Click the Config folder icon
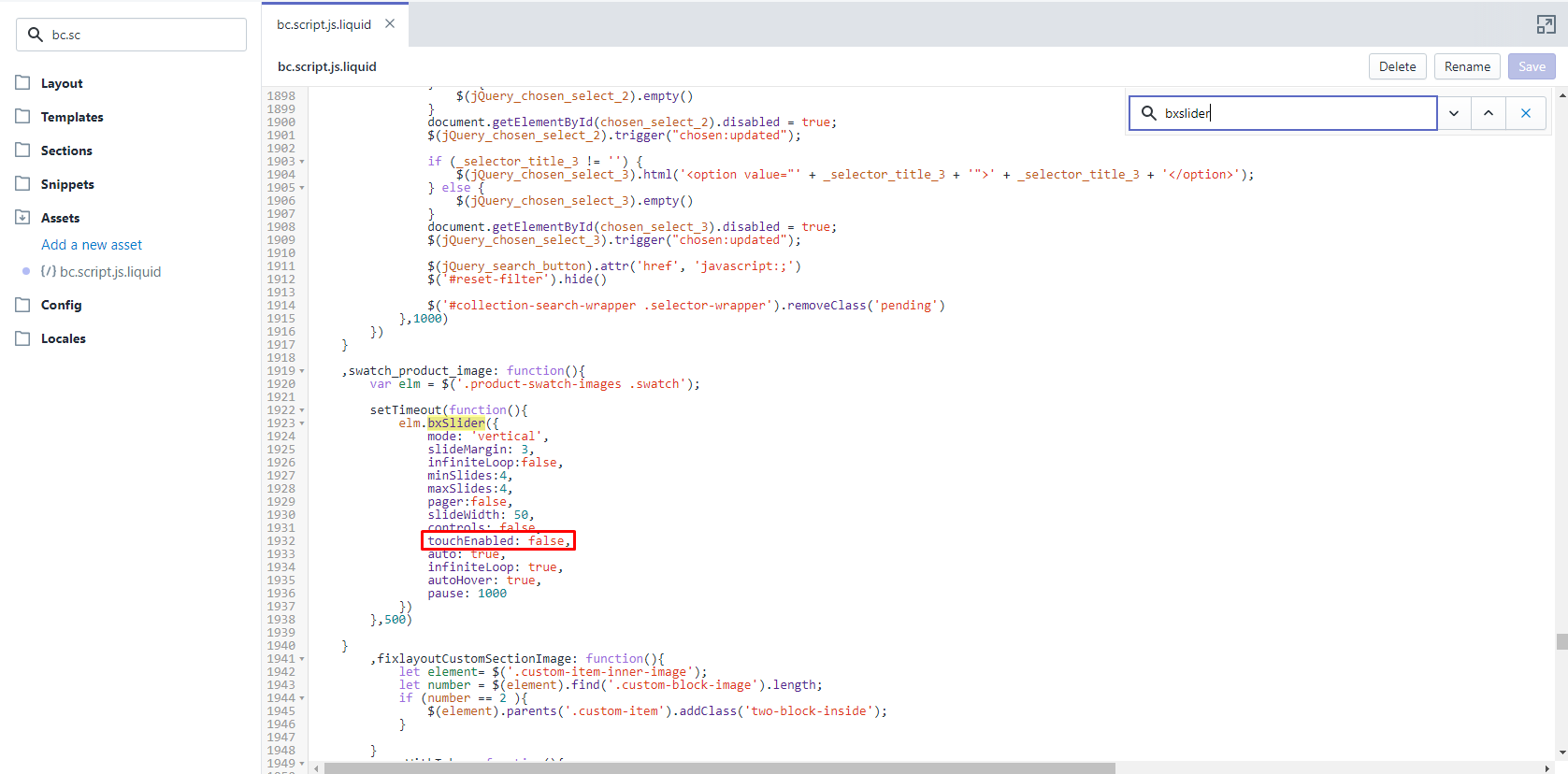1568x774 pixels. [x=22, y=304]
